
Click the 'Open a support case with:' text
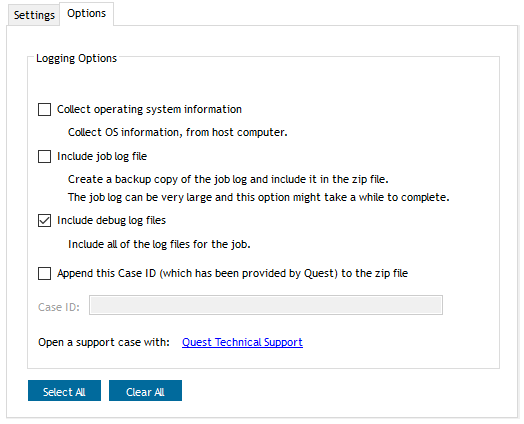(104, 342)
